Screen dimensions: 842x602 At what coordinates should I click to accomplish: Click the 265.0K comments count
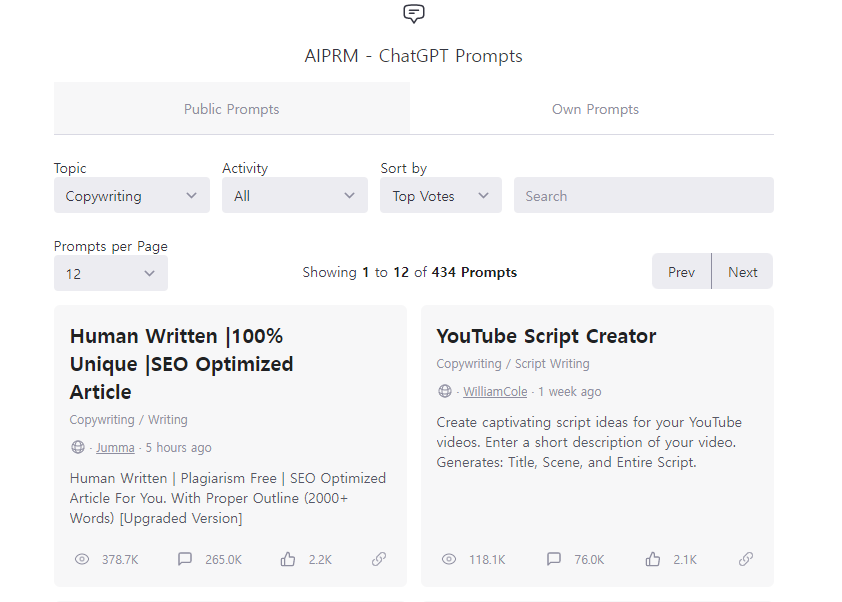(223, 560)
